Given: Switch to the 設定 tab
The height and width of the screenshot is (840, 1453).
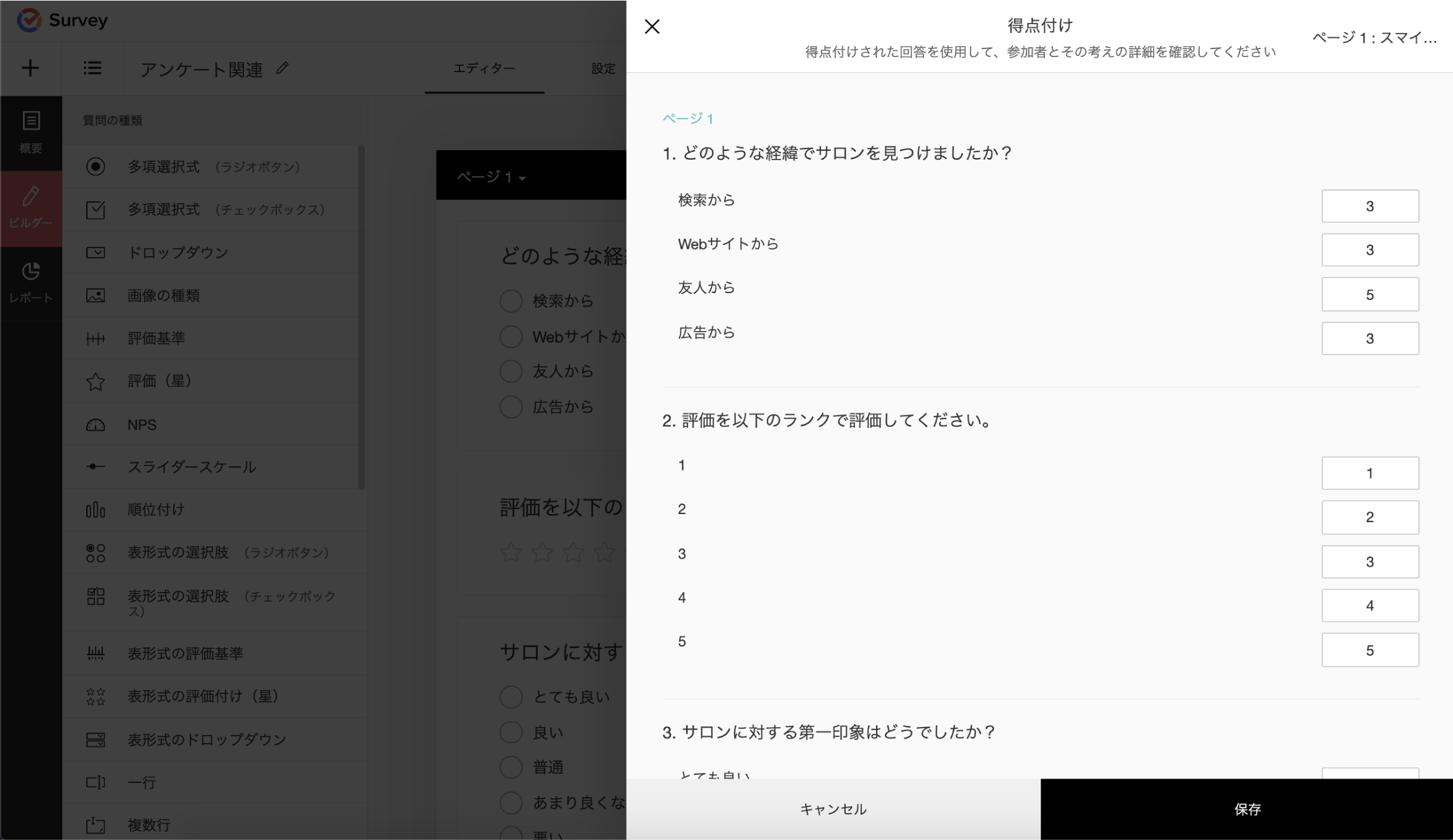Looking at the screenshot, I should coord(603,68).
